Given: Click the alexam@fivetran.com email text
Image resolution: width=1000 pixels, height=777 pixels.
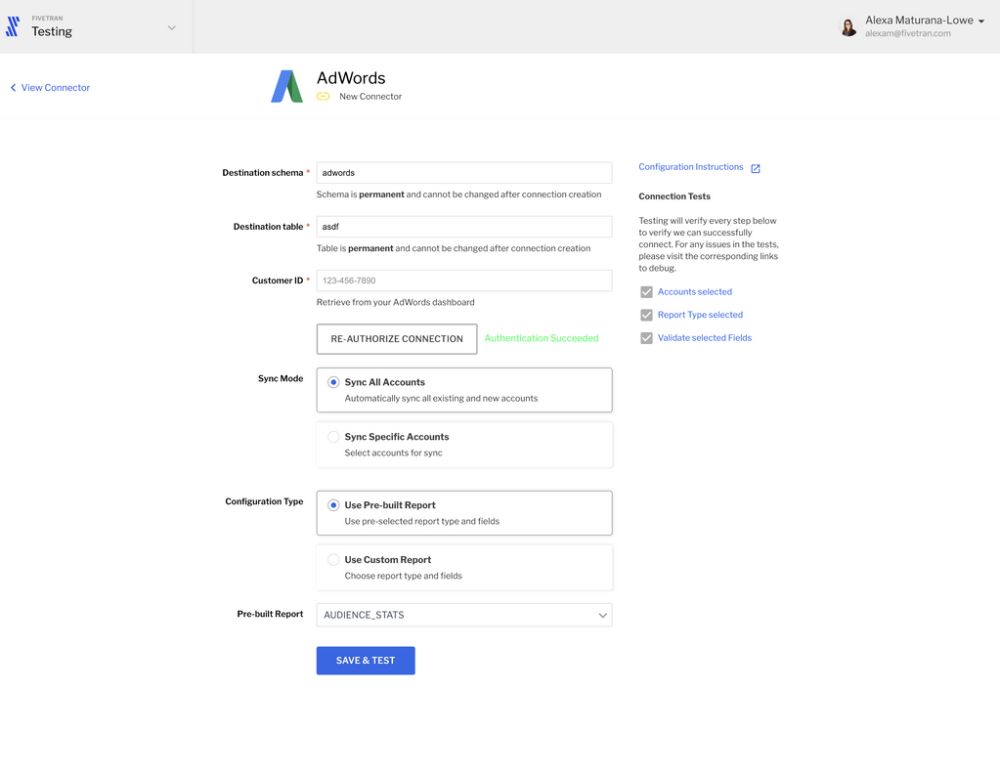Looking at the screenshot, I should (x=908, y=33).
